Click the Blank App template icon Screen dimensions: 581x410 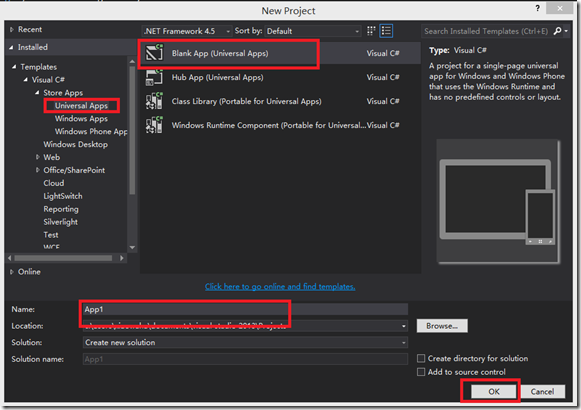(154, 53)
